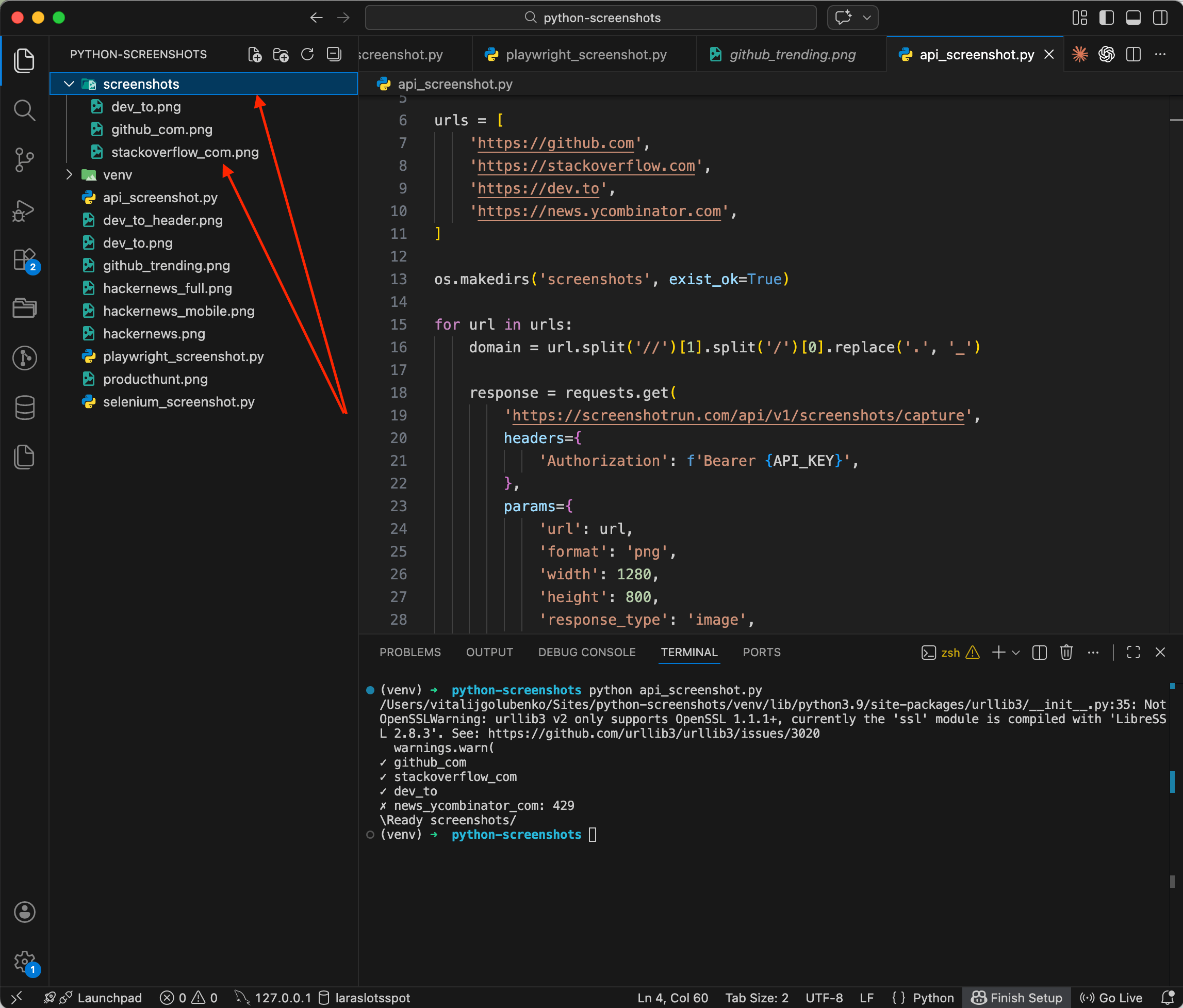1183x1008 pixels.
Task: Split the editor using the split icon
Action: pyautogui.click(x=1133, y=54)
